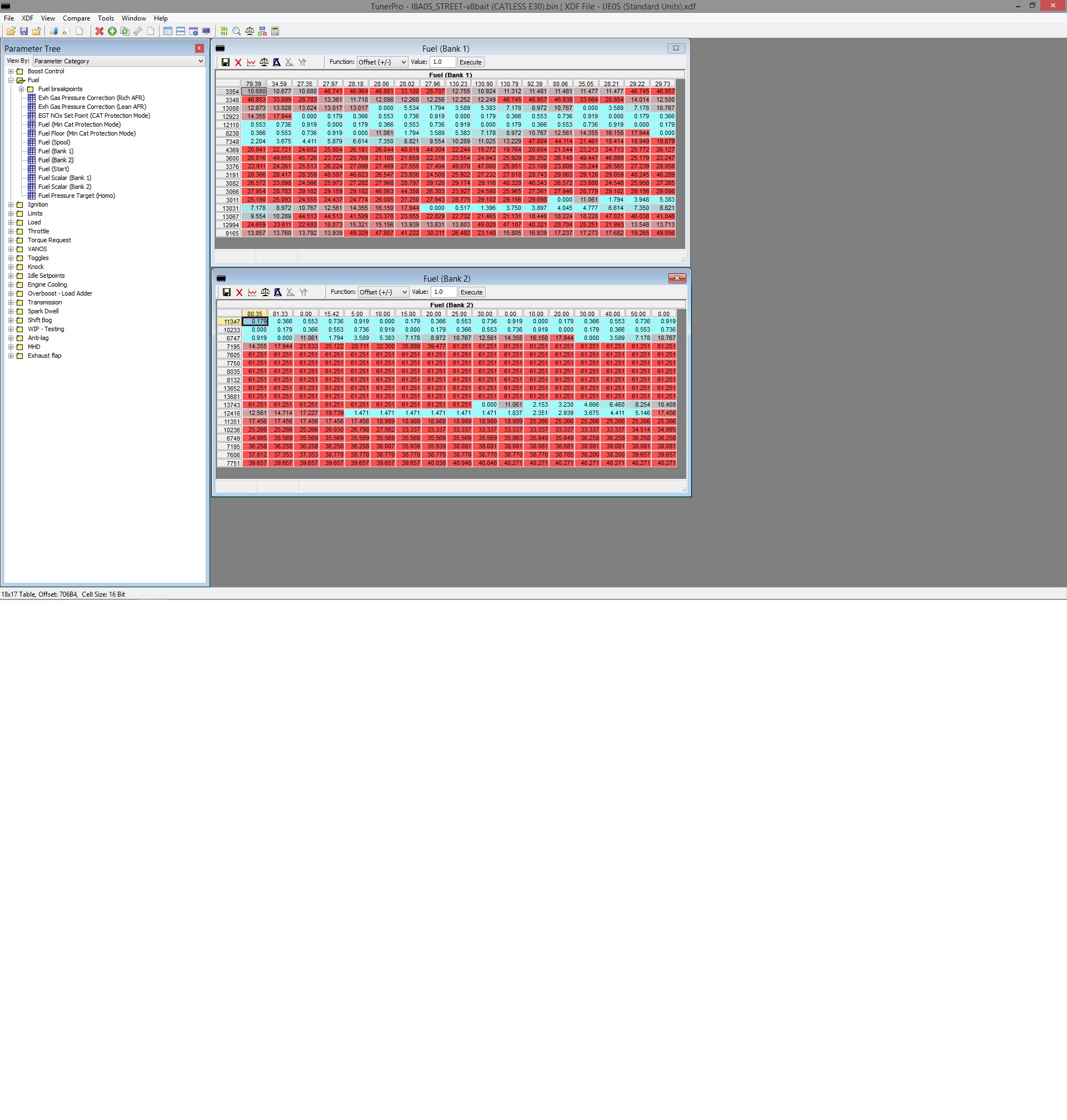Click Execute button in Fuel (Bank 2) window
The image size is (1067, 1120).
pos(471,292)
